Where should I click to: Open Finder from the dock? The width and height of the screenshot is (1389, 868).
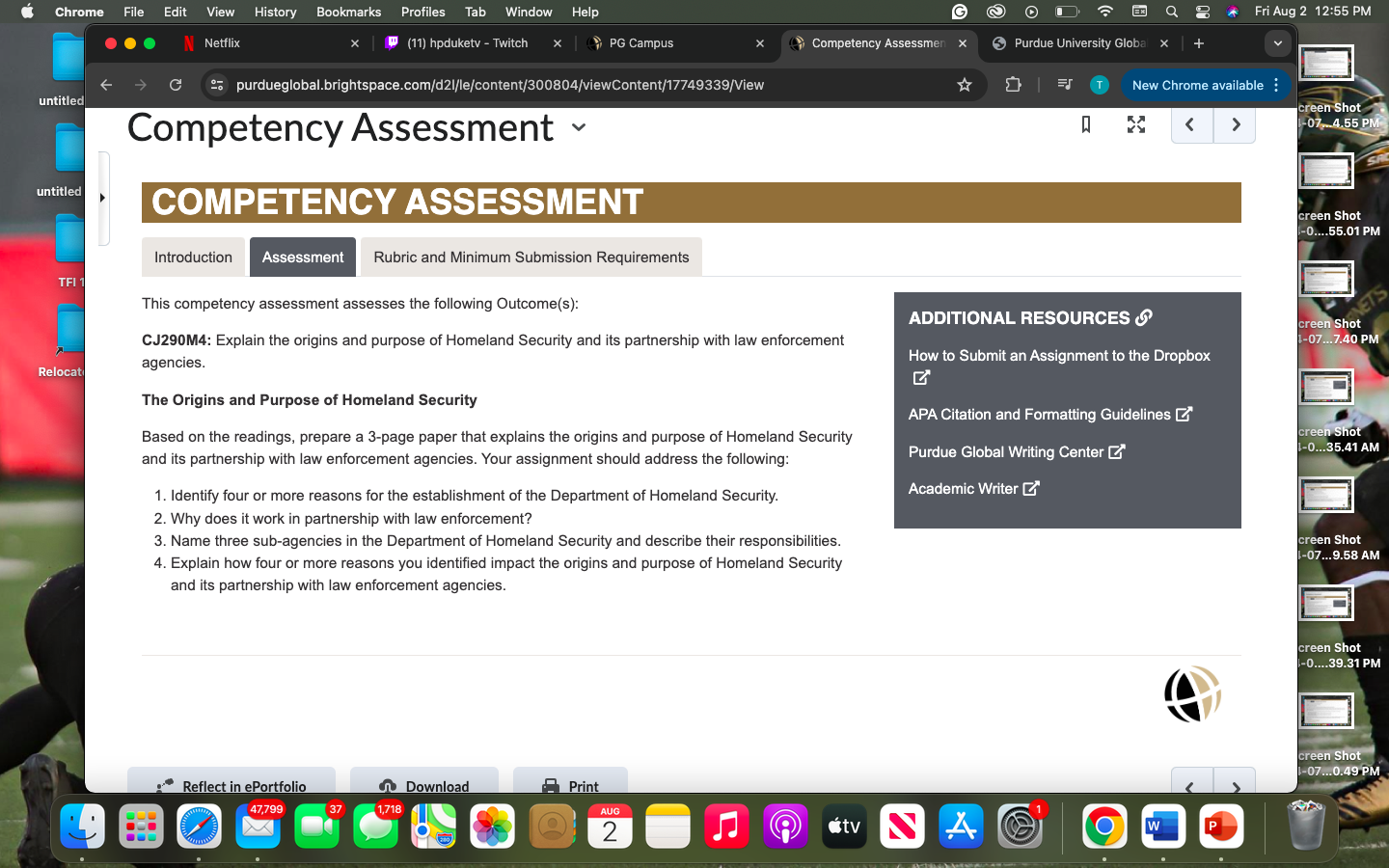click(82, 827)
